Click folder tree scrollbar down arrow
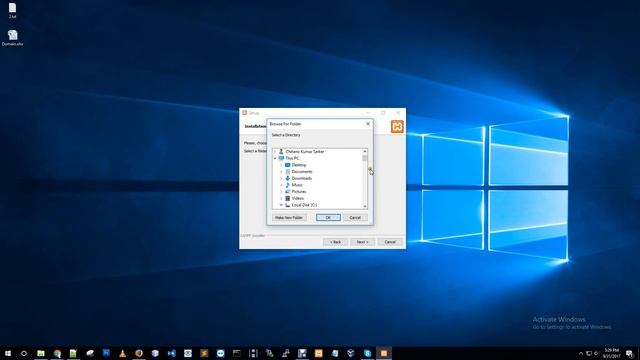Screen dimensions: 640x360 click(x=364, y=207)
